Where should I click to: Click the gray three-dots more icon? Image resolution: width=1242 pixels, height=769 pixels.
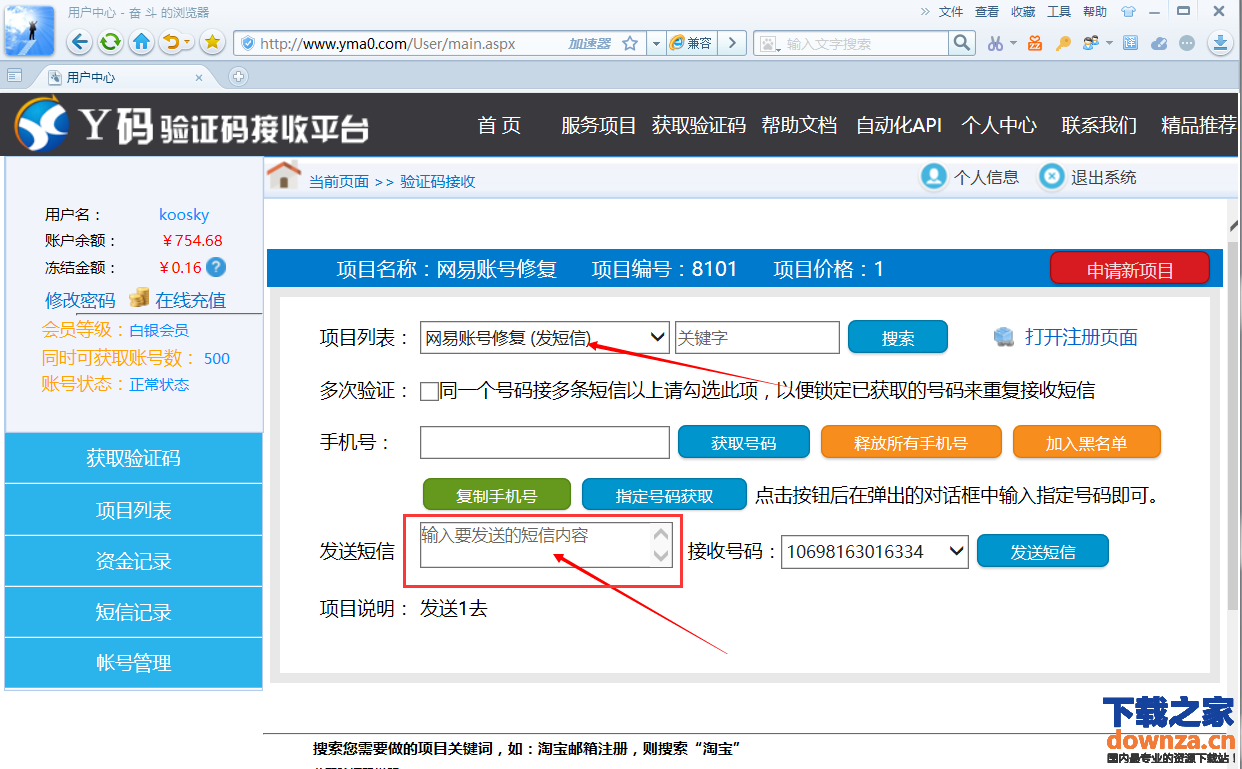tap(1187, 43)
